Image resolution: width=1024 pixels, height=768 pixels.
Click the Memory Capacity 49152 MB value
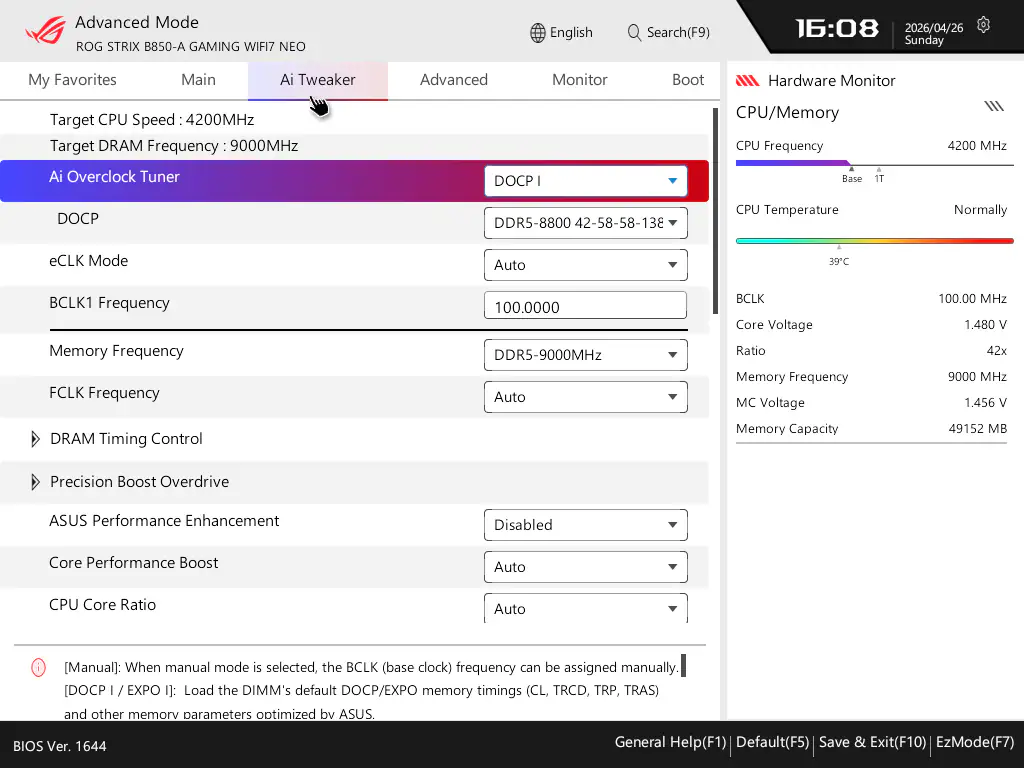coord(978,429)
